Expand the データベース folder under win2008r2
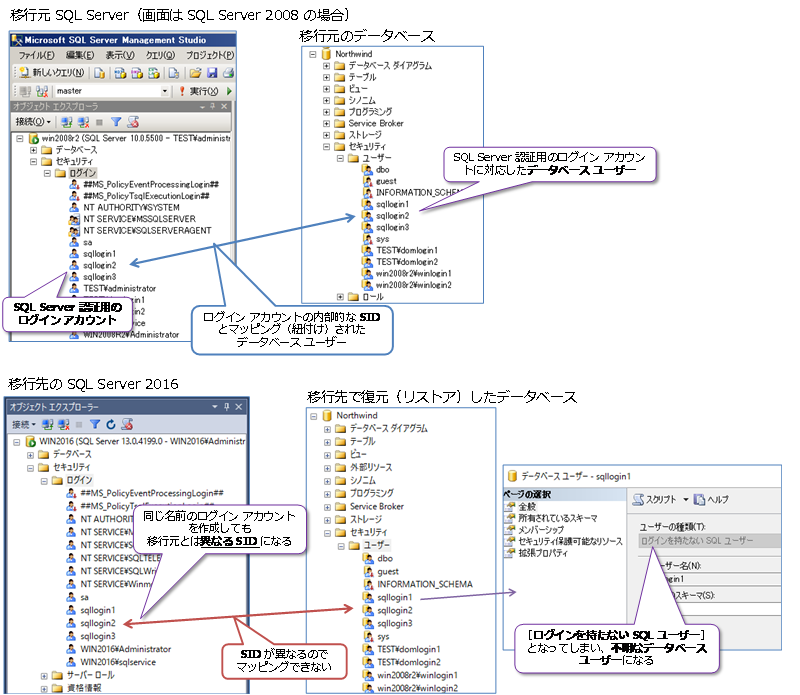 coord(33,150)
